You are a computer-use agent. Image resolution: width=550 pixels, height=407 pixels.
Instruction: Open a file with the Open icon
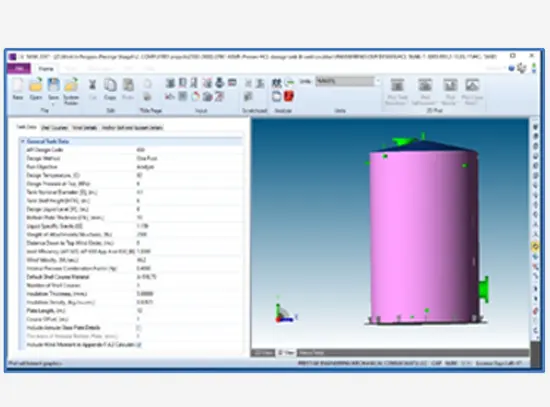[36, 86]
